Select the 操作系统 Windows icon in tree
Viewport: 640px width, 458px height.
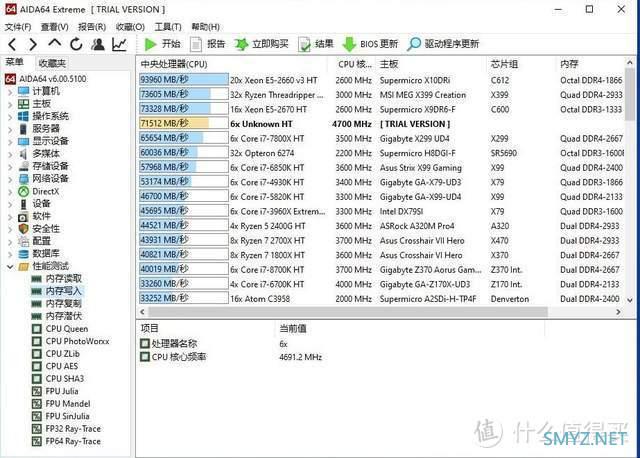point(24,116)
